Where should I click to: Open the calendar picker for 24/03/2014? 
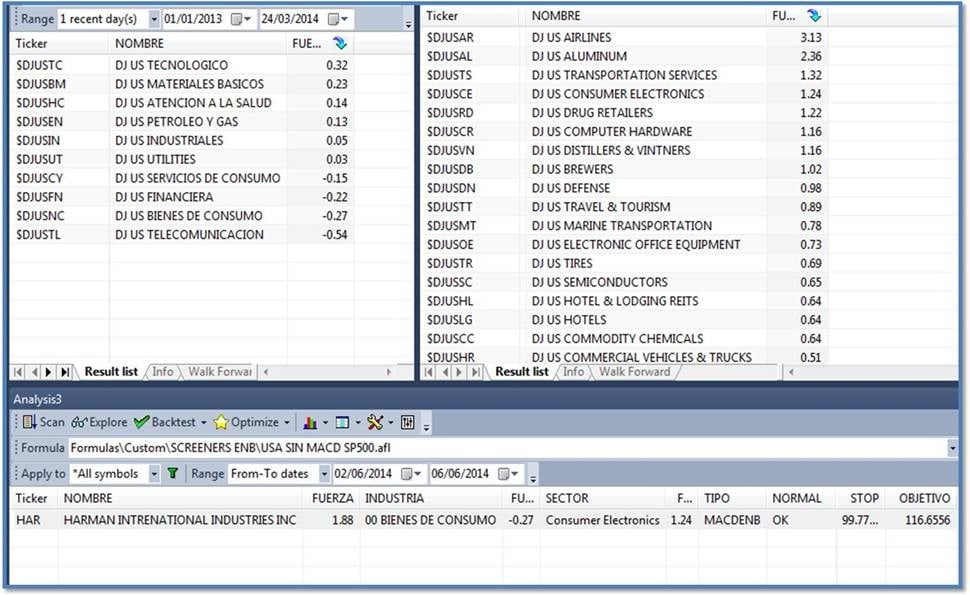[338, 19]
